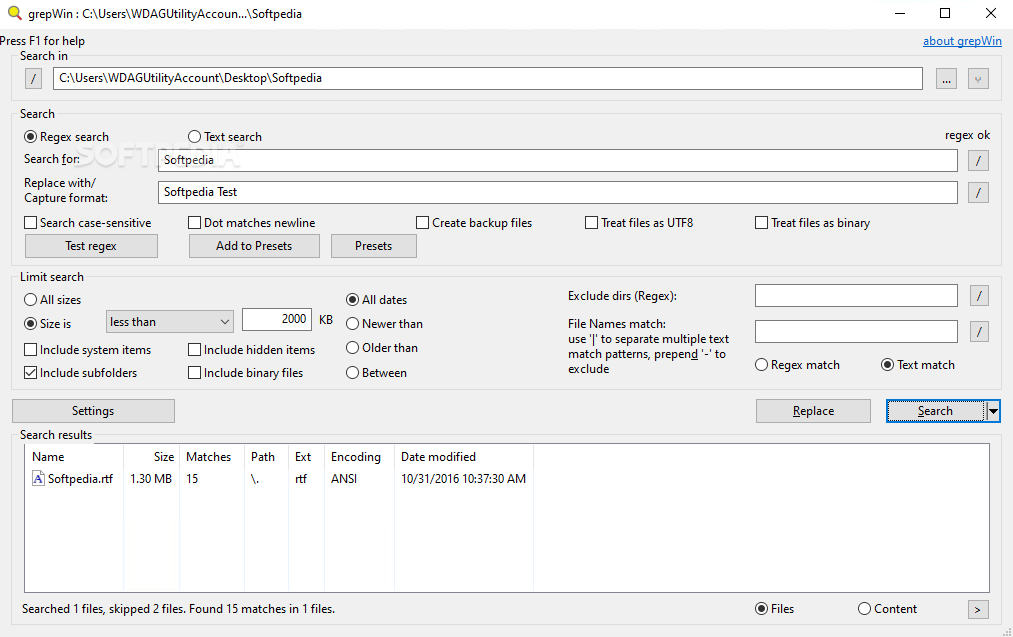Enable Include binary files checkbox
The height and width of the screenshot is (637, 1013).
194,373
